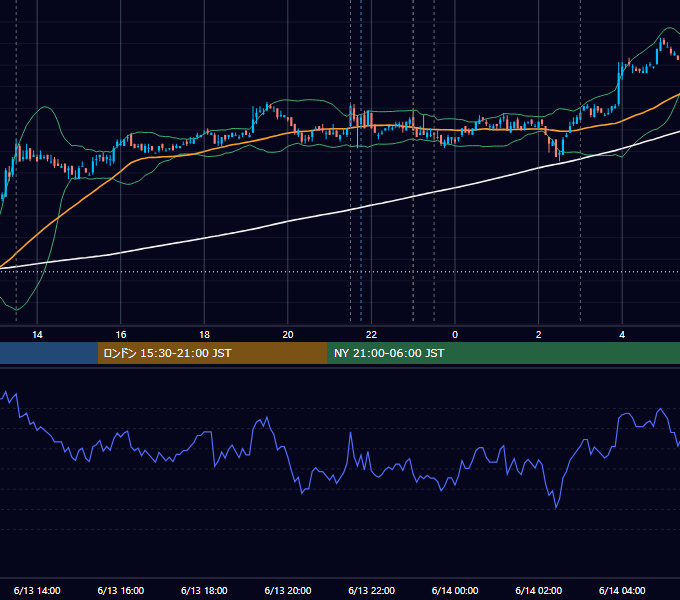Click the 16 hour label on price chart axis
The image size is (680, 600).
coord(121,335)
